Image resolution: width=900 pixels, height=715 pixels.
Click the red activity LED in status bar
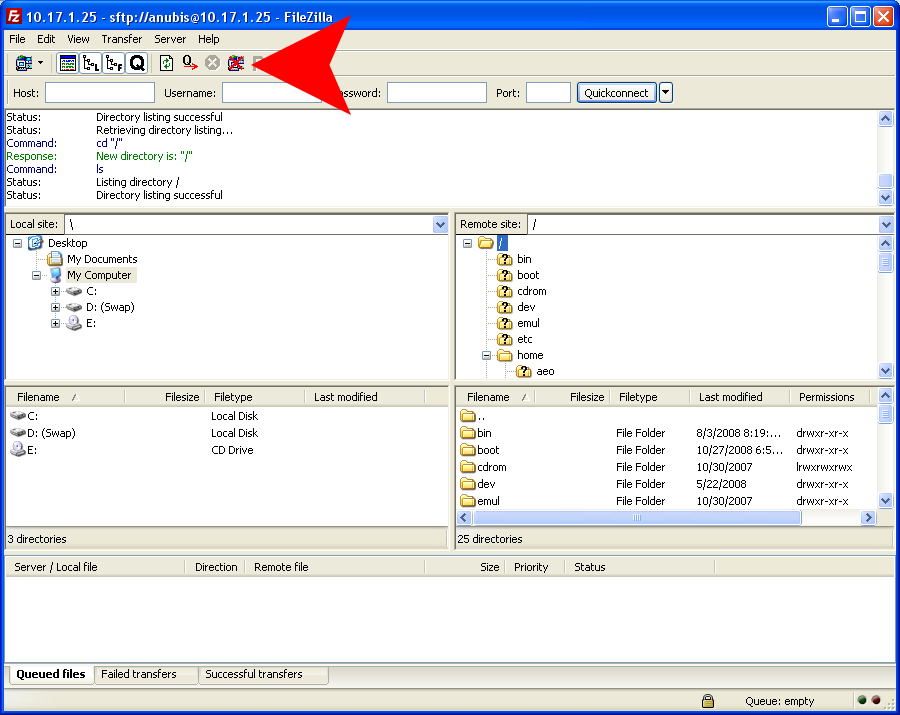(876, 700)
